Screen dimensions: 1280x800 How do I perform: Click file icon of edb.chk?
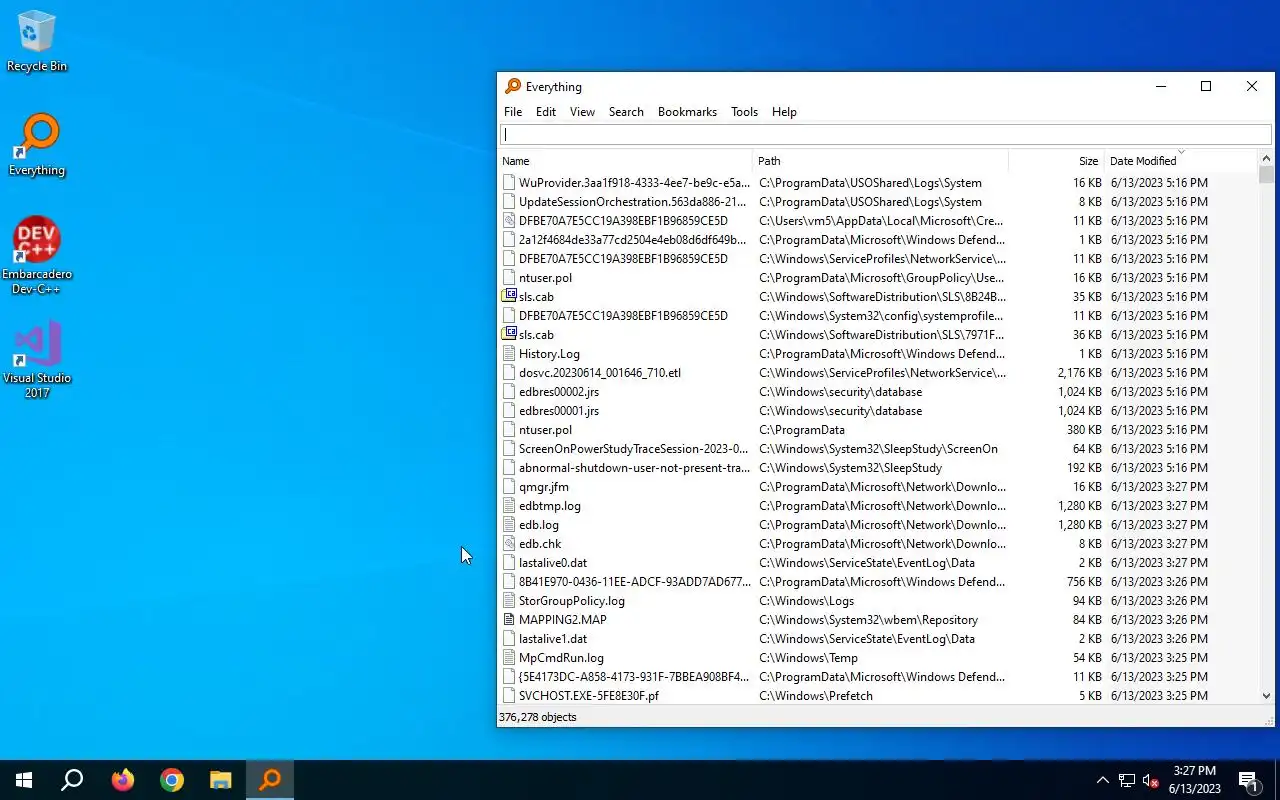pyautogui.click(x=510, y=544)
